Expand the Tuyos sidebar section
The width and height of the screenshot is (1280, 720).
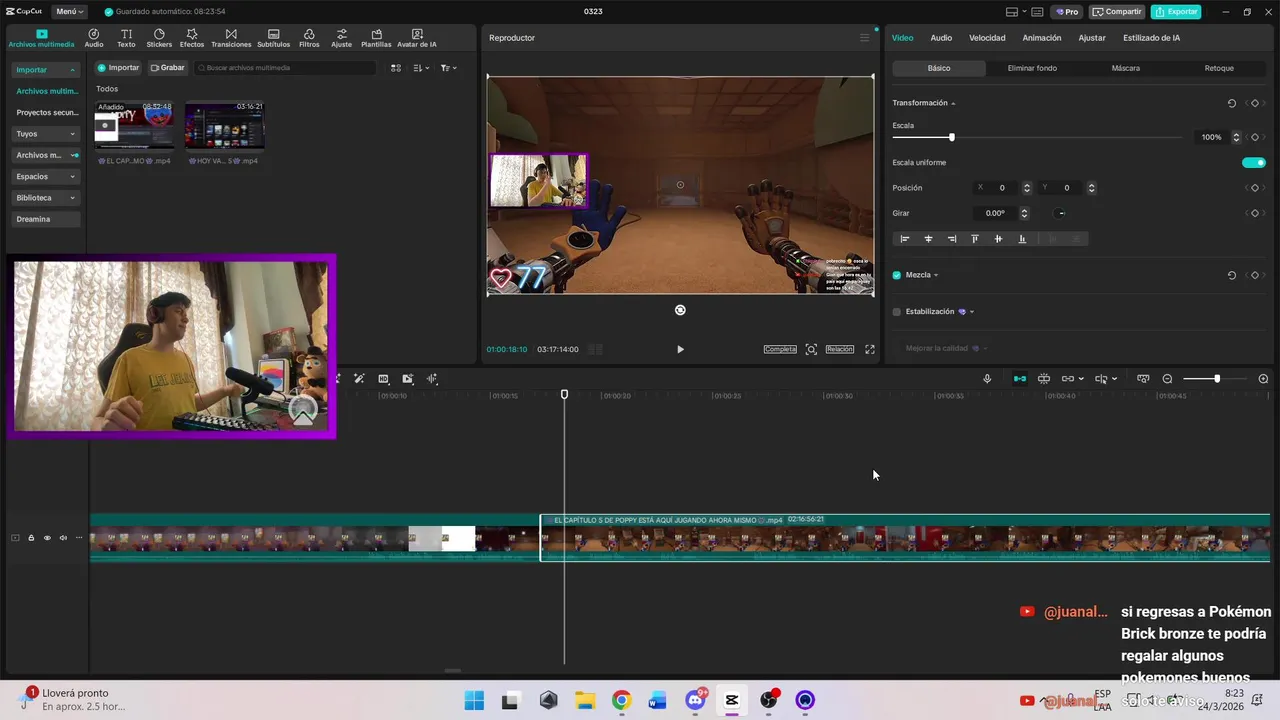[72, 134]
